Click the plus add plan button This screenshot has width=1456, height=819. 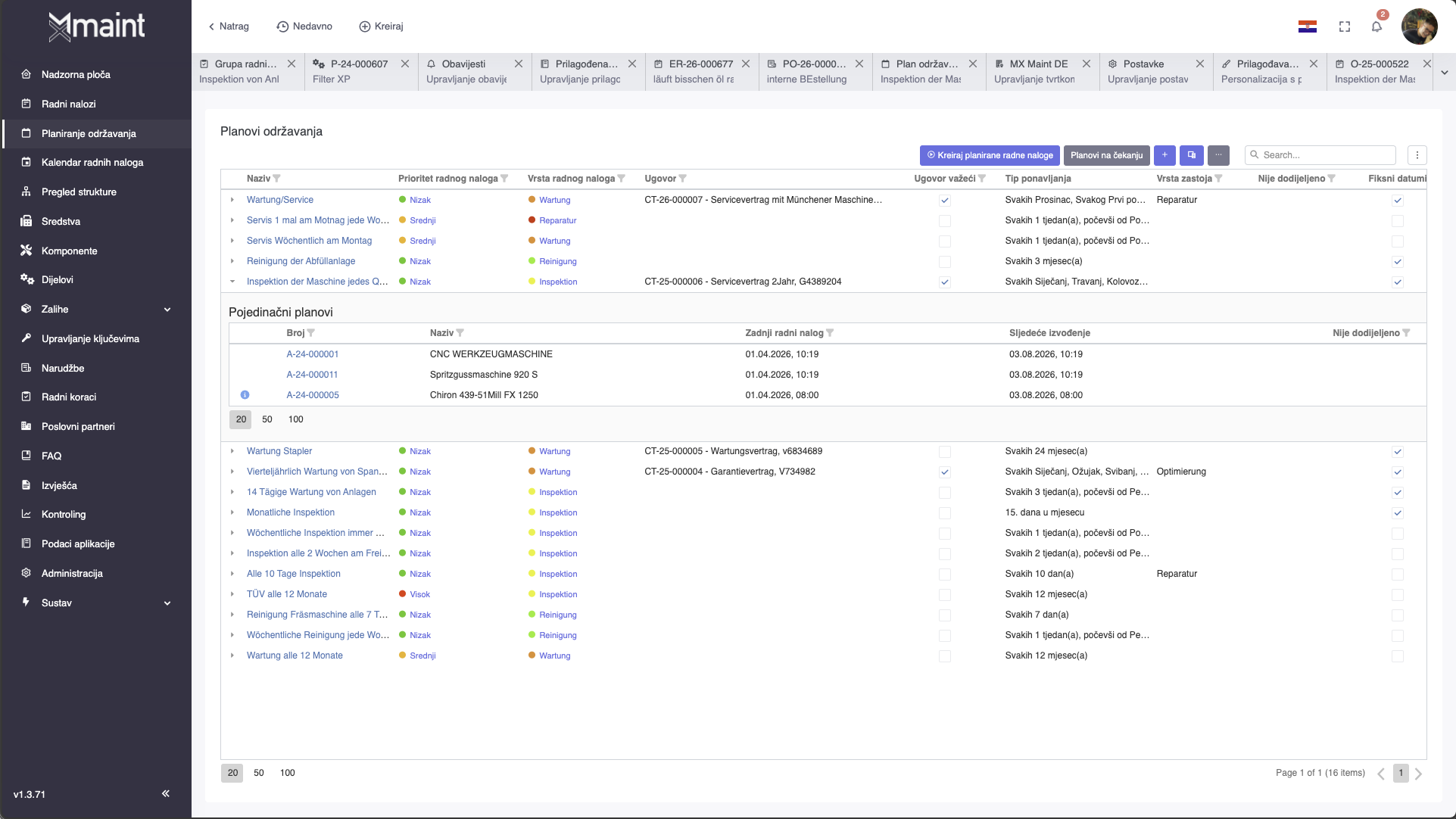pyautogui.click(x=1164, y=155)
